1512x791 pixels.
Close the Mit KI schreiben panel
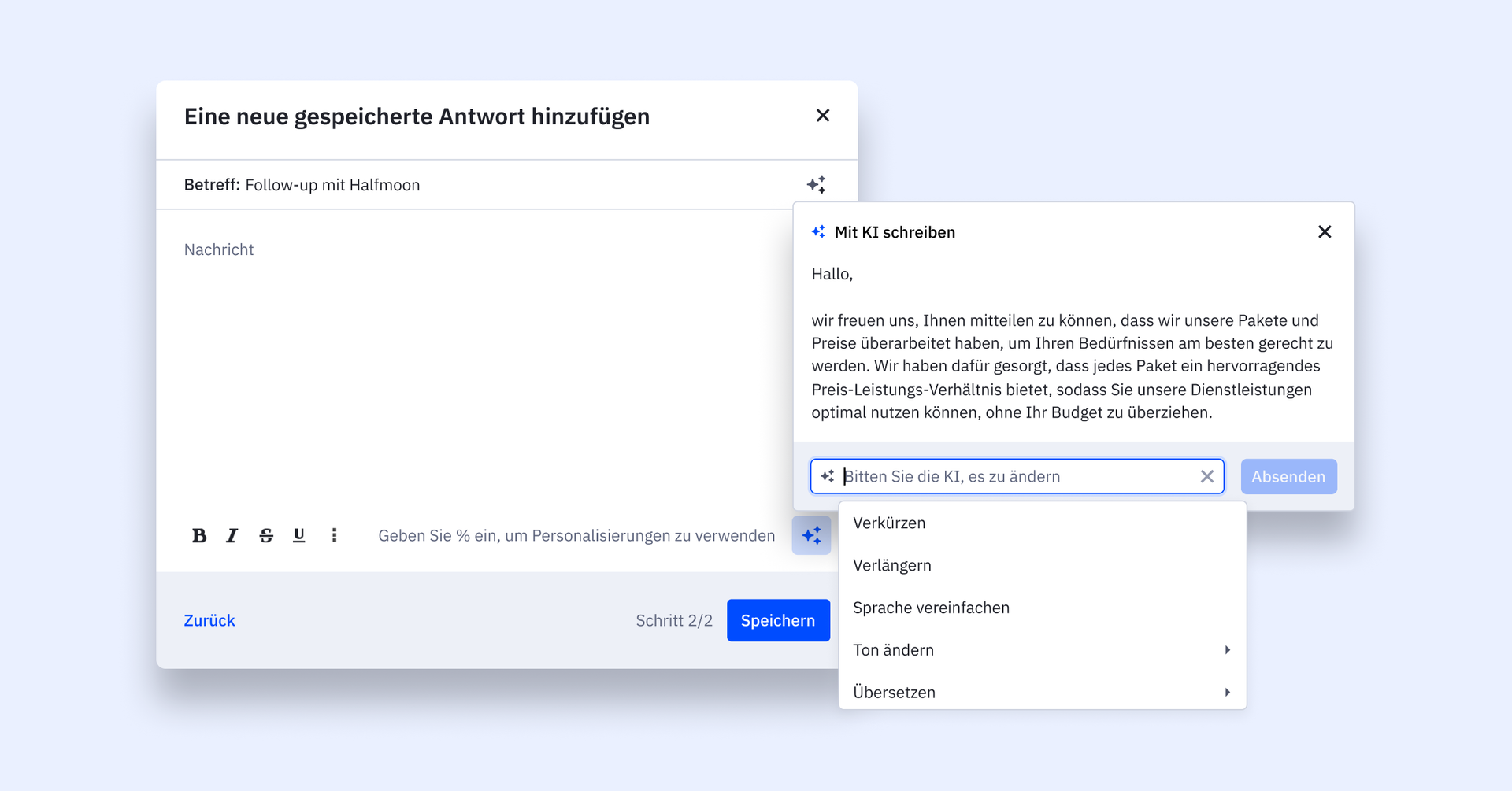click(1325, 232)
